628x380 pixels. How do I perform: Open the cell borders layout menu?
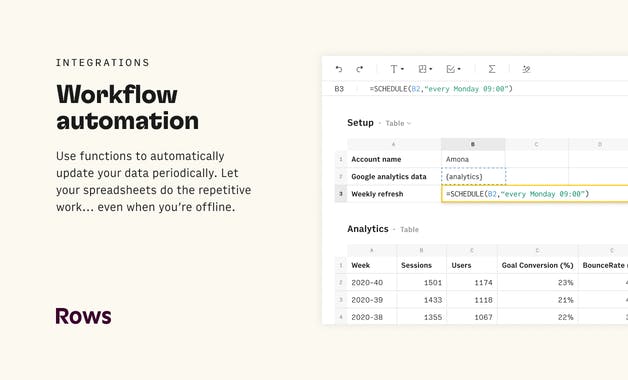[425, 69]
